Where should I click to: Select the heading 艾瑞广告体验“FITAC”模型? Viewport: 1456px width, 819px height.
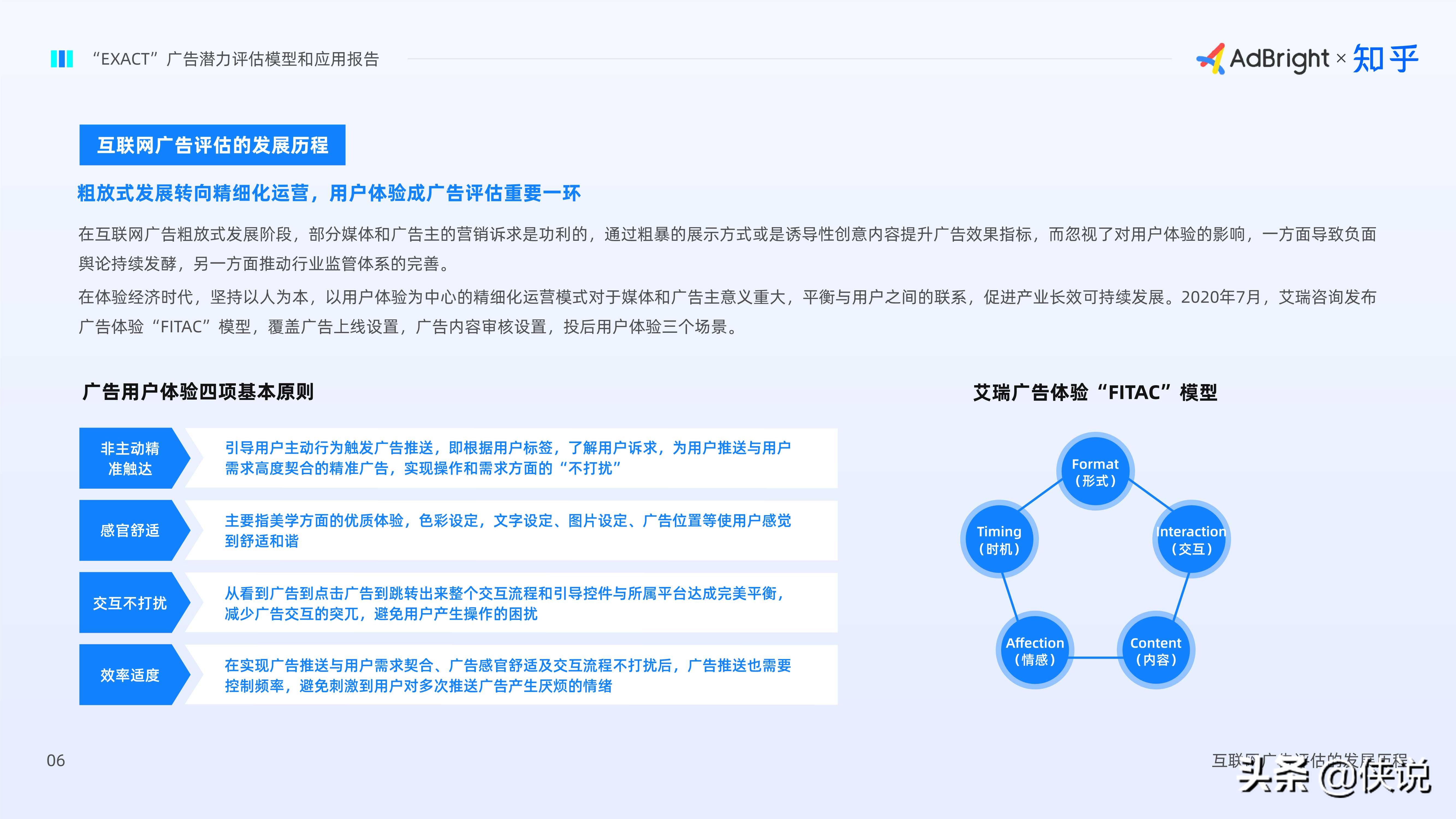coord(1095,392)
